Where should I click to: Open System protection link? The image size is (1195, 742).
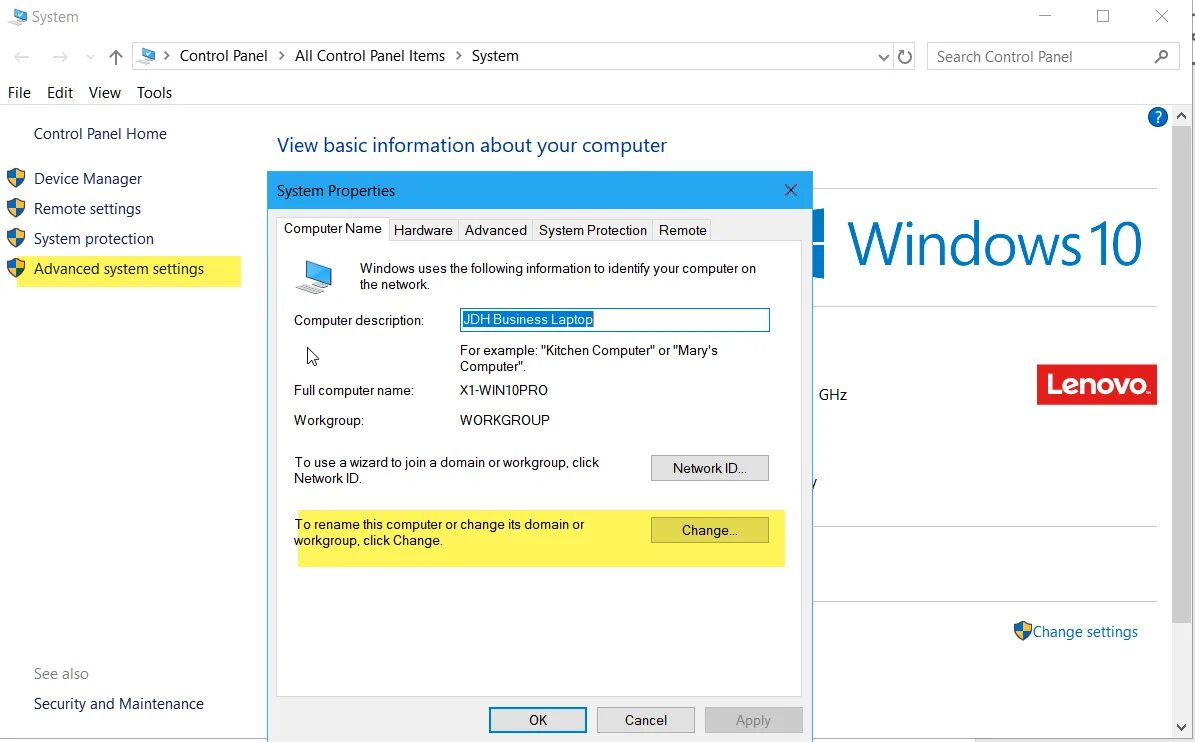[94, 238]
